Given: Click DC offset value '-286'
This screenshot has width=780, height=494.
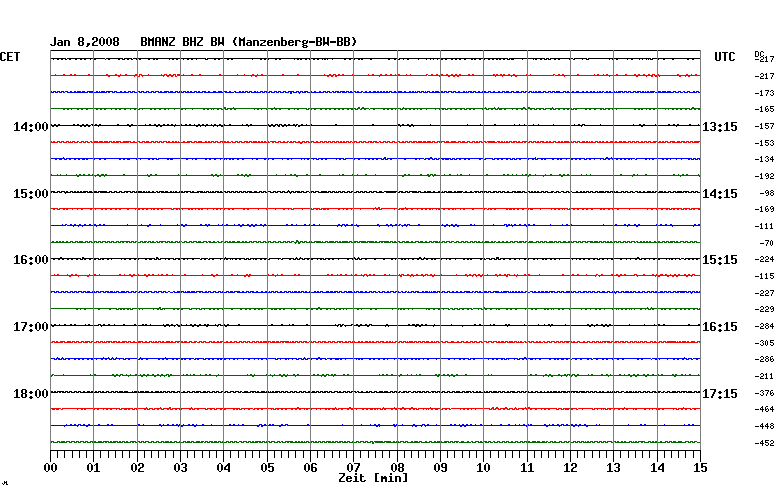Looking at the screenshot, I should (x=765, y=359).
